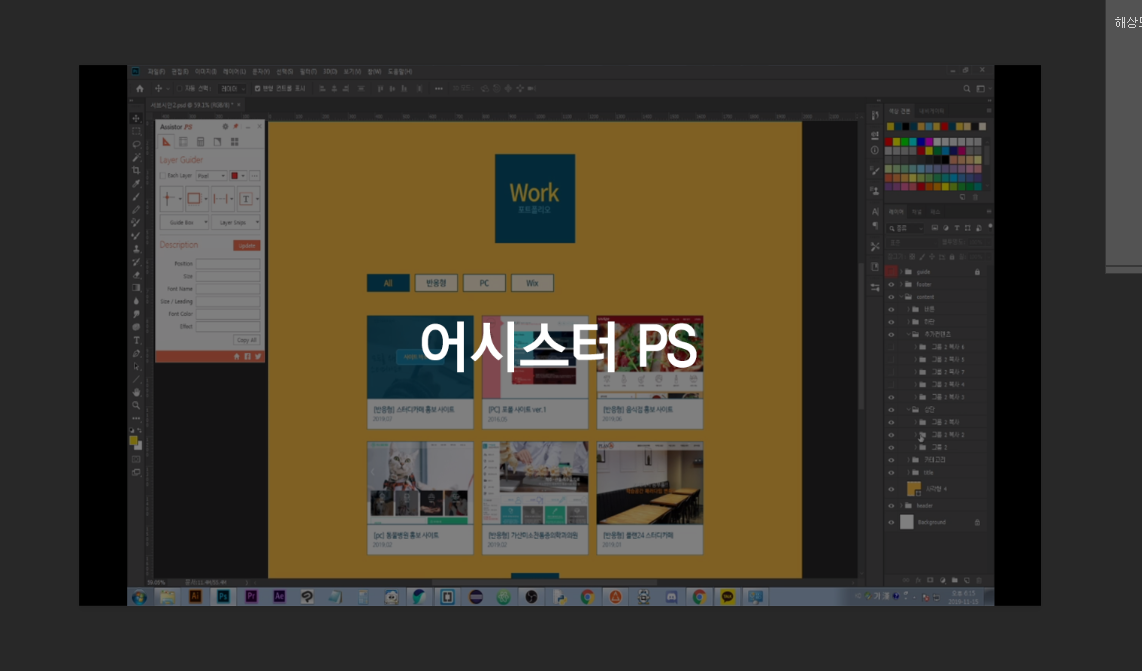Open the Edit menu
This screenshot has height=671, width=1142.
coord(180,71)
